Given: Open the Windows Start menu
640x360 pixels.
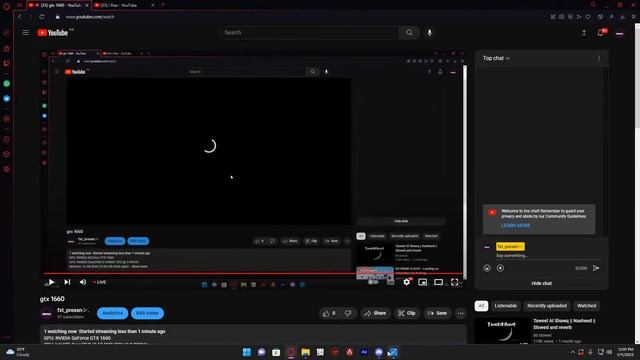Looking at the screenshot, I should coord(247,352).
